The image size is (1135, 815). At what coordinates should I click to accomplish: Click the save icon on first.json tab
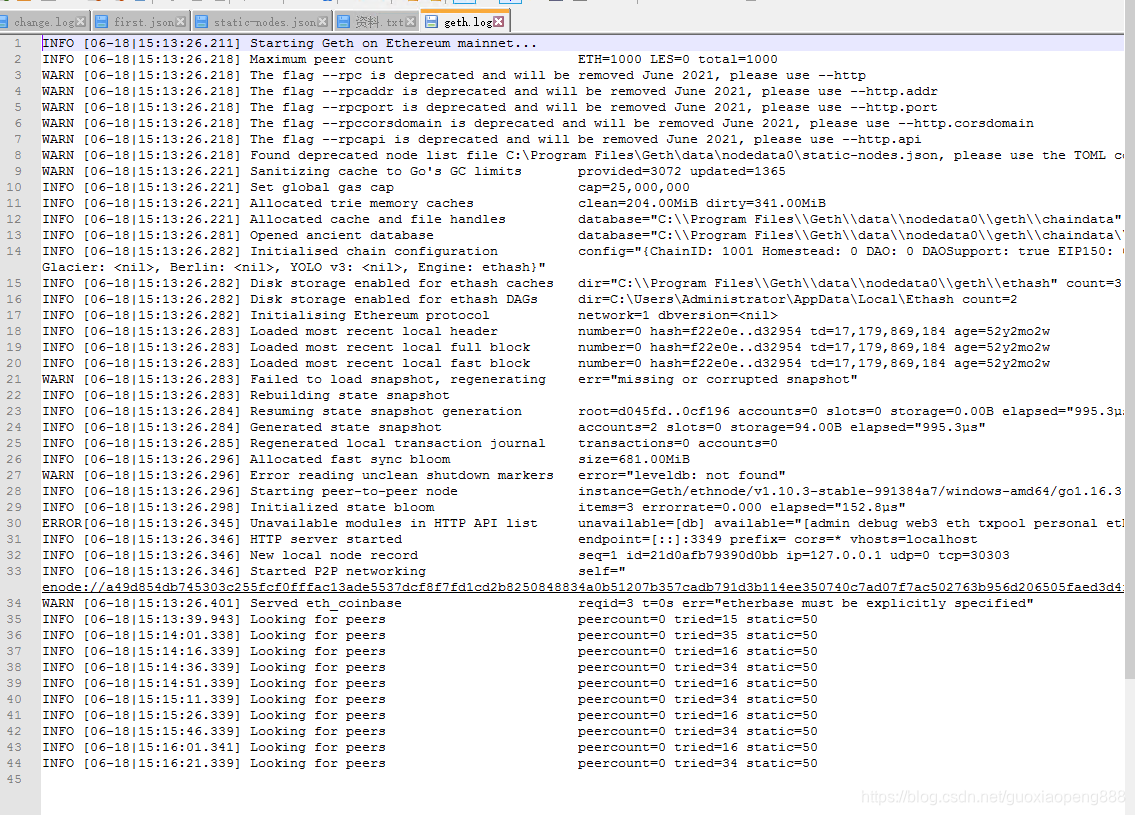[x=101, y=22]
